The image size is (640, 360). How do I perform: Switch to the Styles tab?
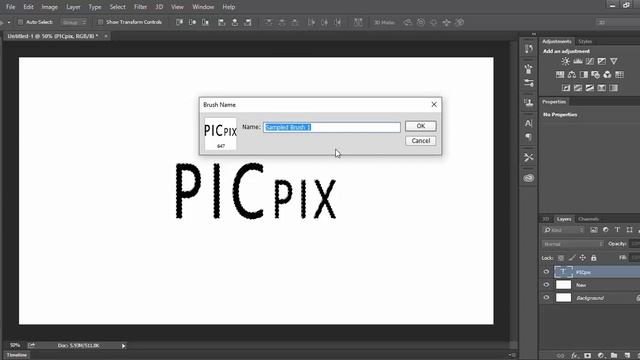[585, 41]
